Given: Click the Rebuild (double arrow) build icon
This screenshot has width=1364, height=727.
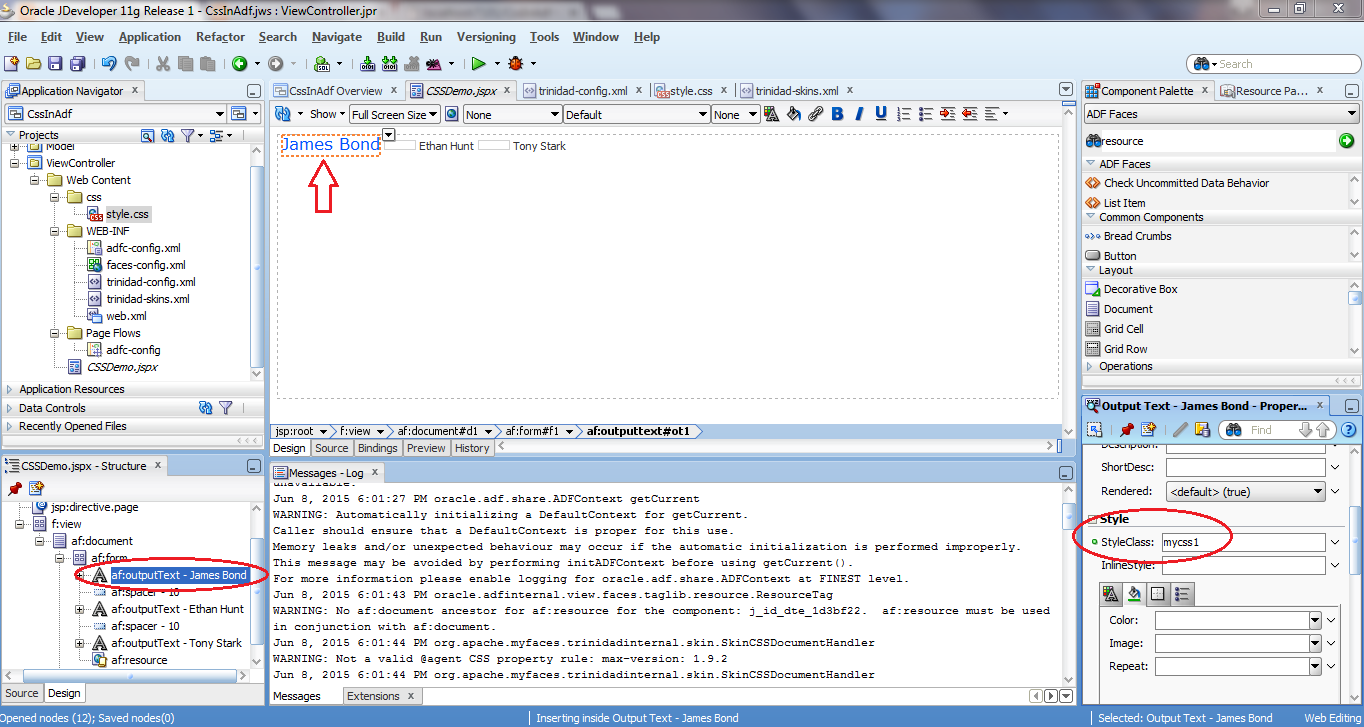Looking at the screenshot, I should point(388,64).
